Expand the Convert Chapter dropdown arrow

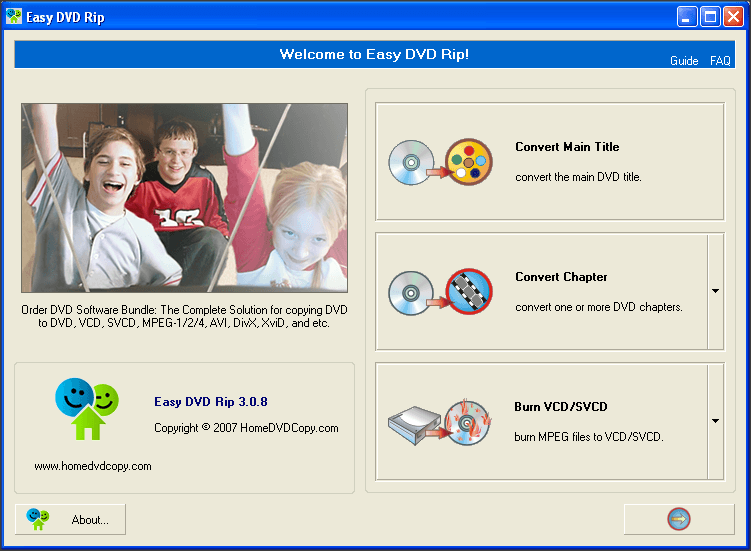[x=715, y=291]
